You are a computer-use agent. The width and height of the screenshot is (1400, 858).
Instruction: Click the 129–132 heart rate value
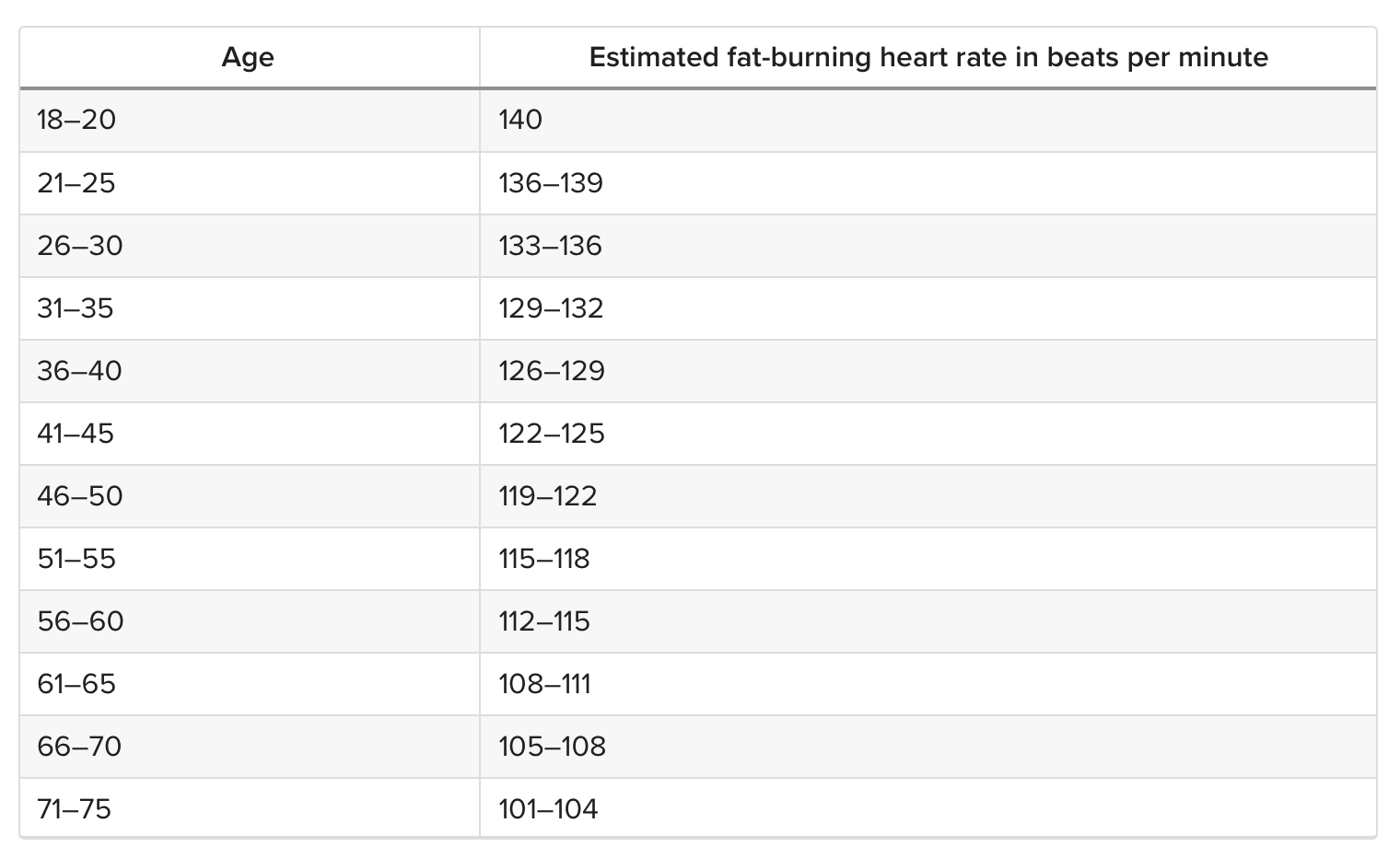click(551, 308)
